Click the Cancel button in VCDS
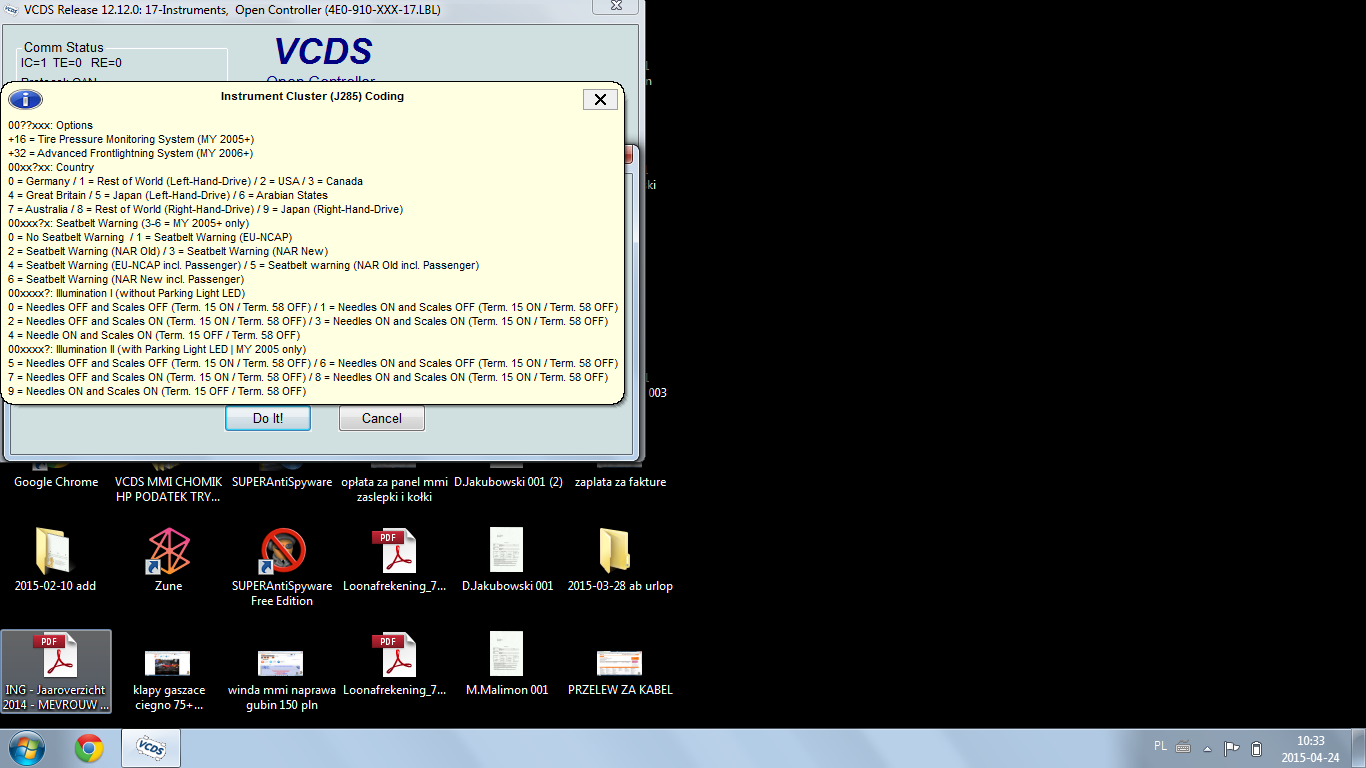 pyautogui.click(x=382, y=418)
